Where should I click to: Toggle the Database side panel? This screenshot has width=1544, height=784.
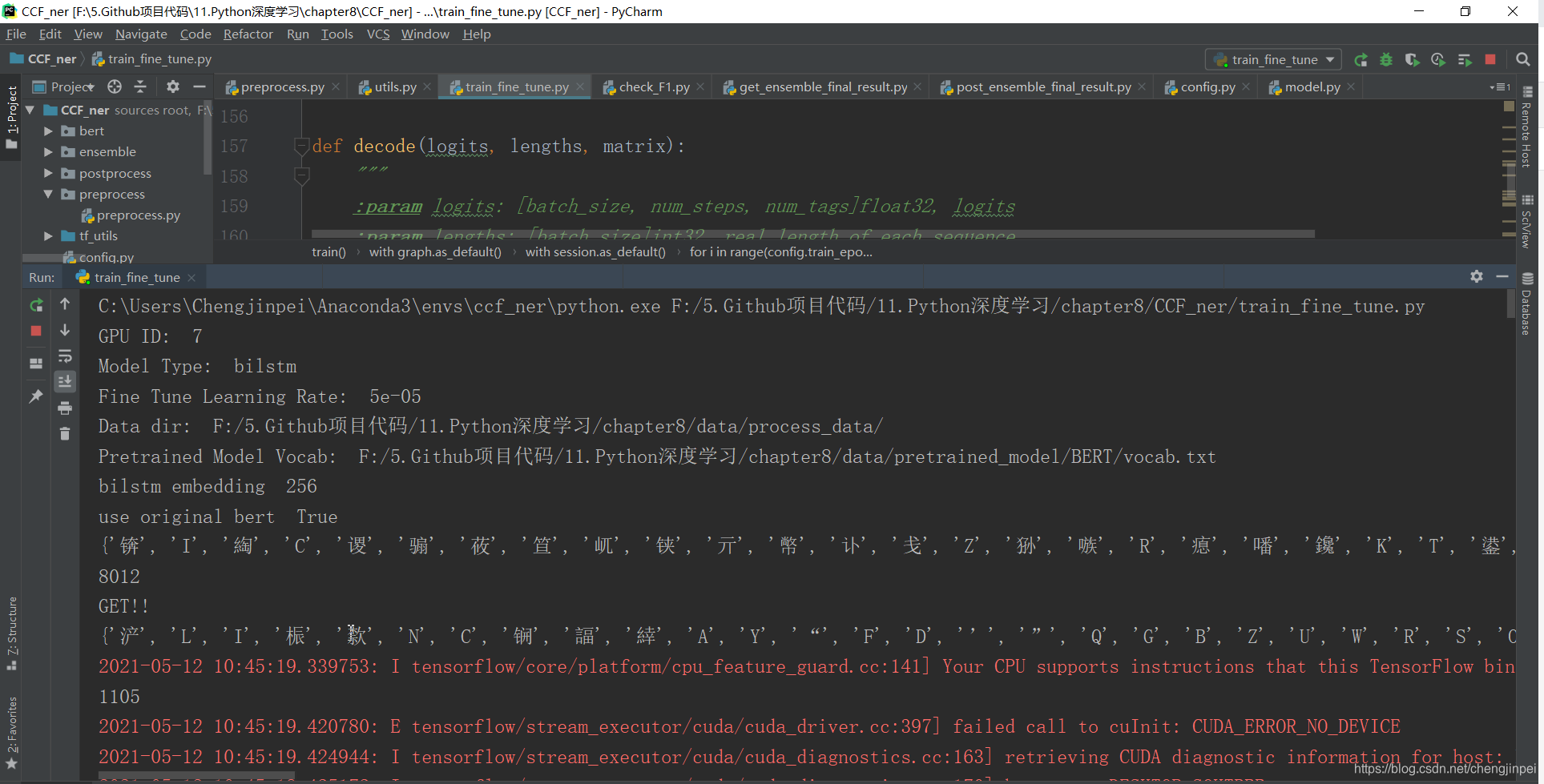pyautogui.click(x=1527, y=304)
